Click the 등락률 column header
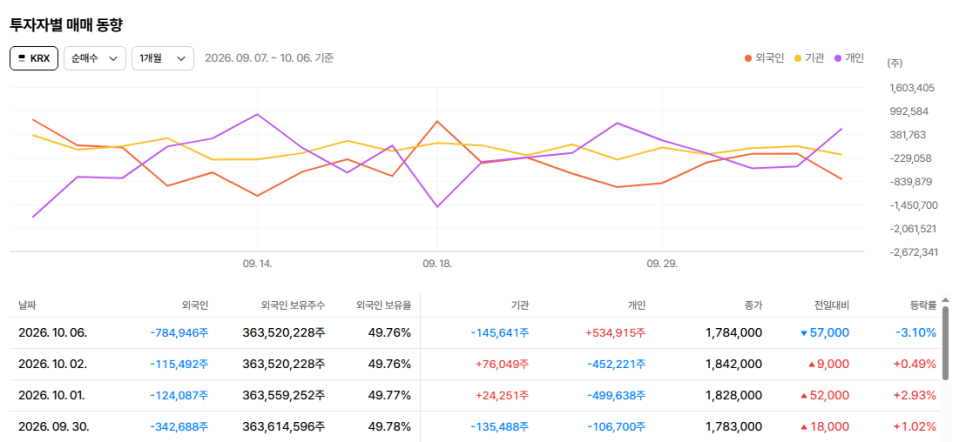Viewport: 966px width, 442px height. point(923,305)
